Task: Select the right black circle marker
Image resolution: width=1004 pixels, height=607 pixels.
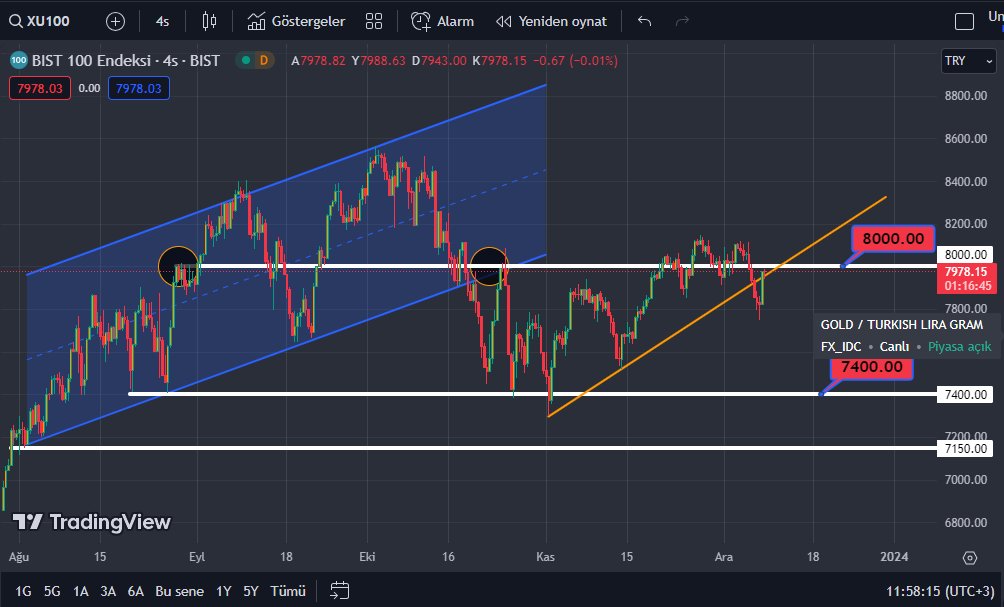Action: pos(489,266)
